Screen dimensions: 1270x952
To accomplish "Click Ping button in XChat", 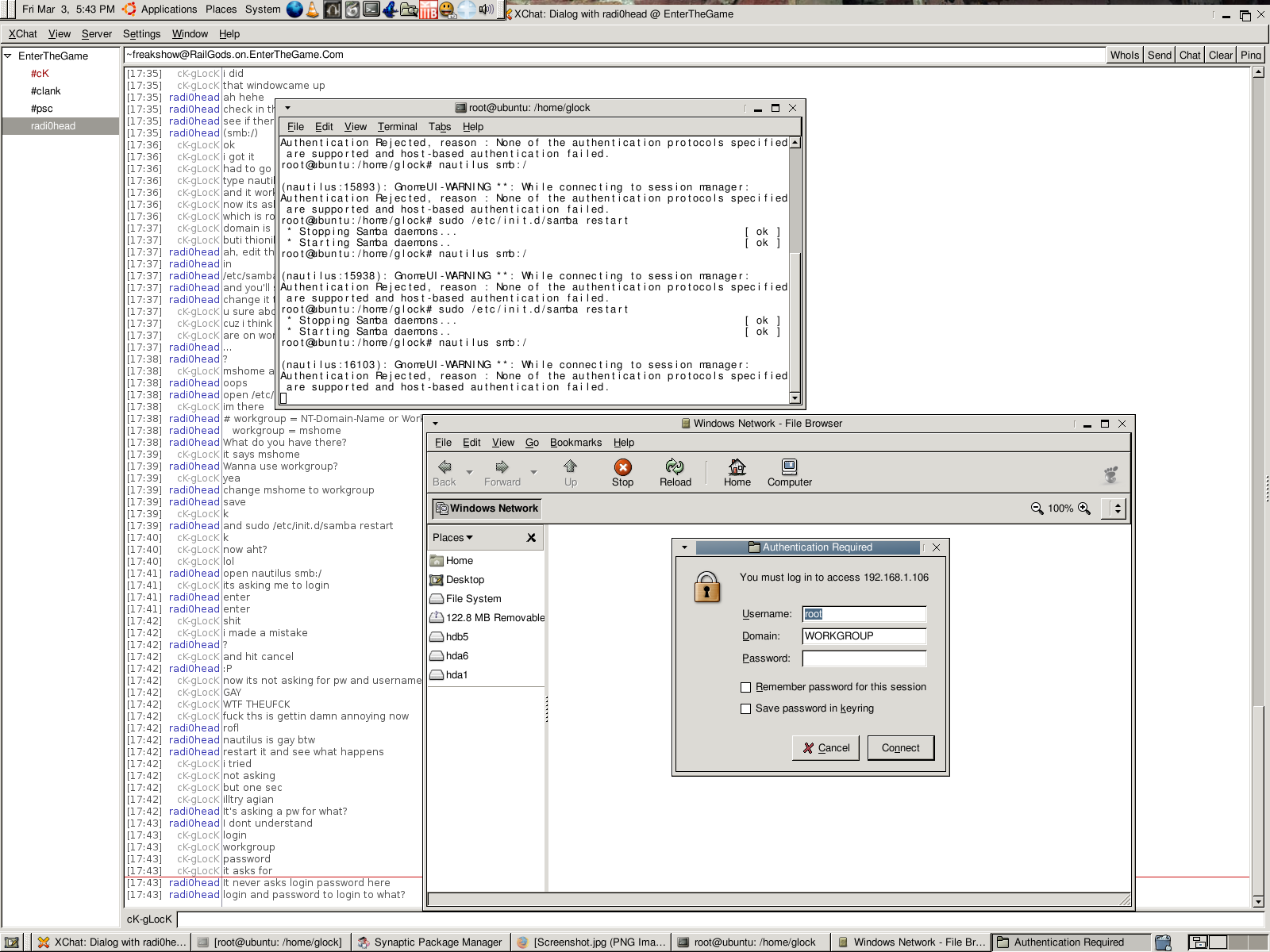I will click(1251, 55).
